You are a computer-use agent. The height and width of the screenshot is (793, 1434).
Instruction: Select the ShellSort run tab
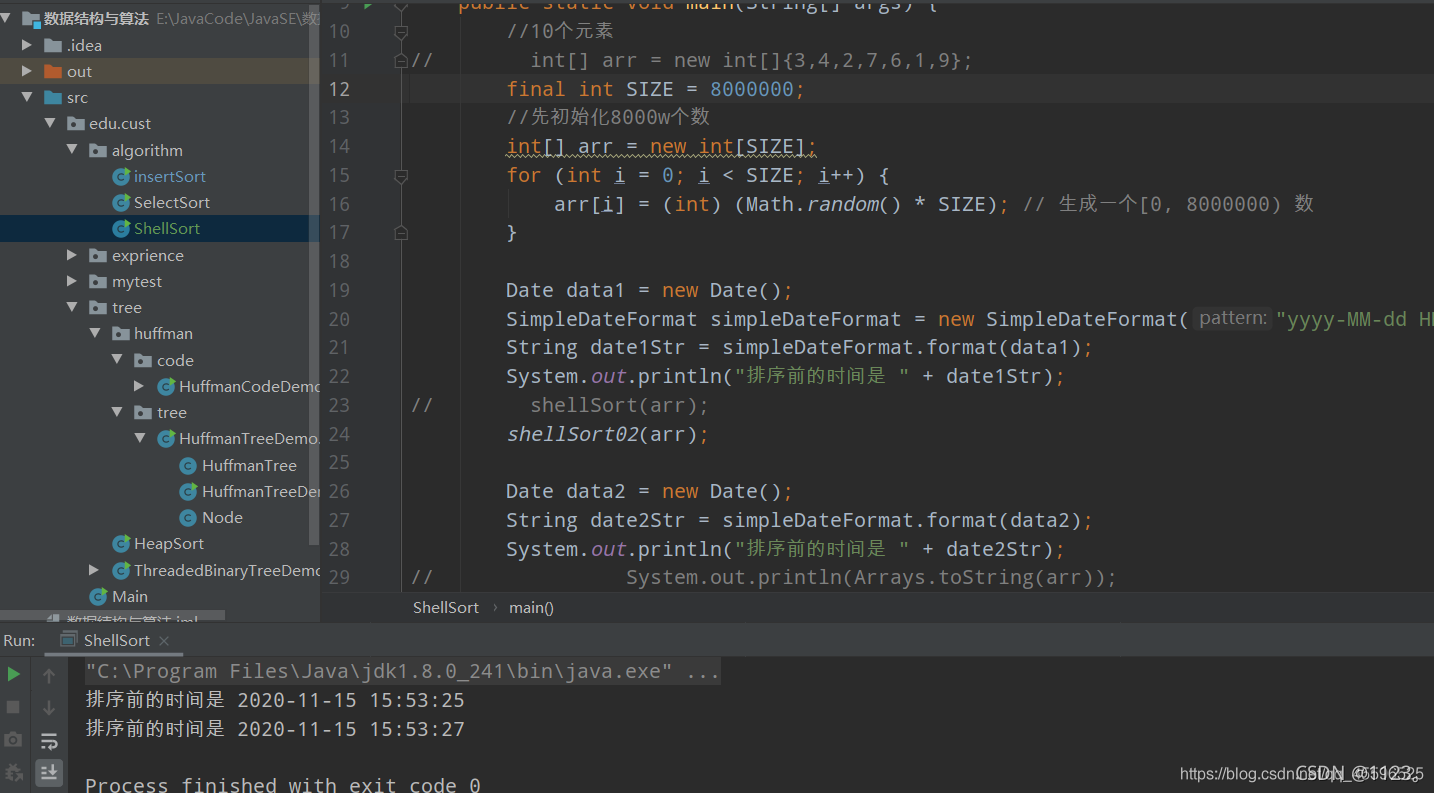(116, 641)
